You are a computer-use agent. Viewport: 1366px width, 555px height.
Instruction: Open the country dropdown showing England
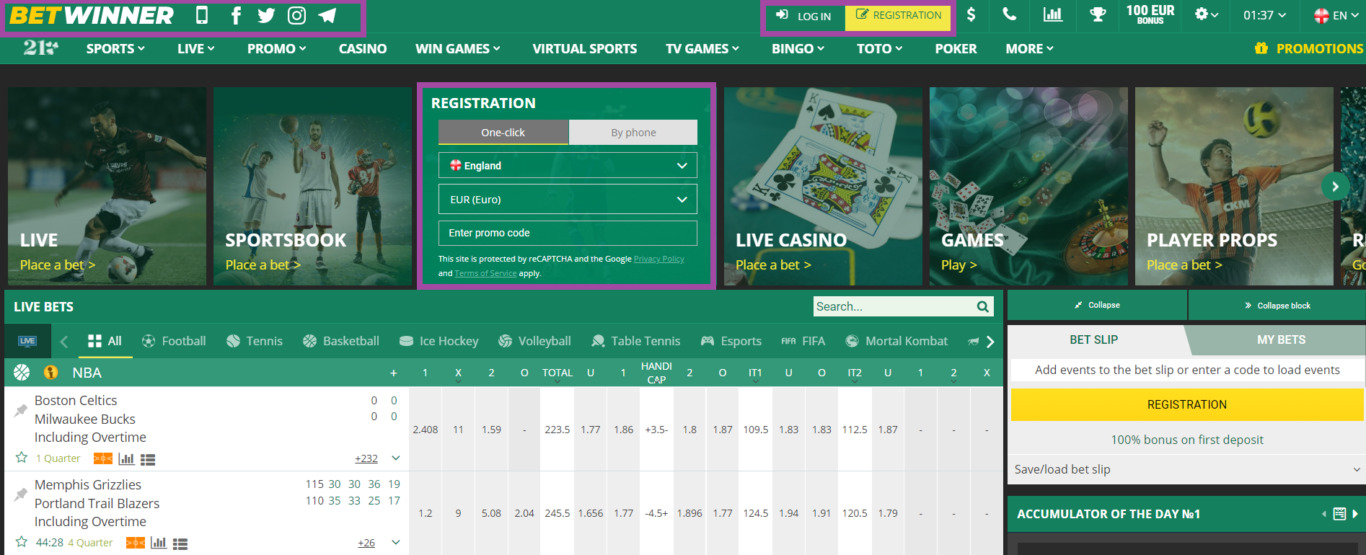[x=567, y=165]
